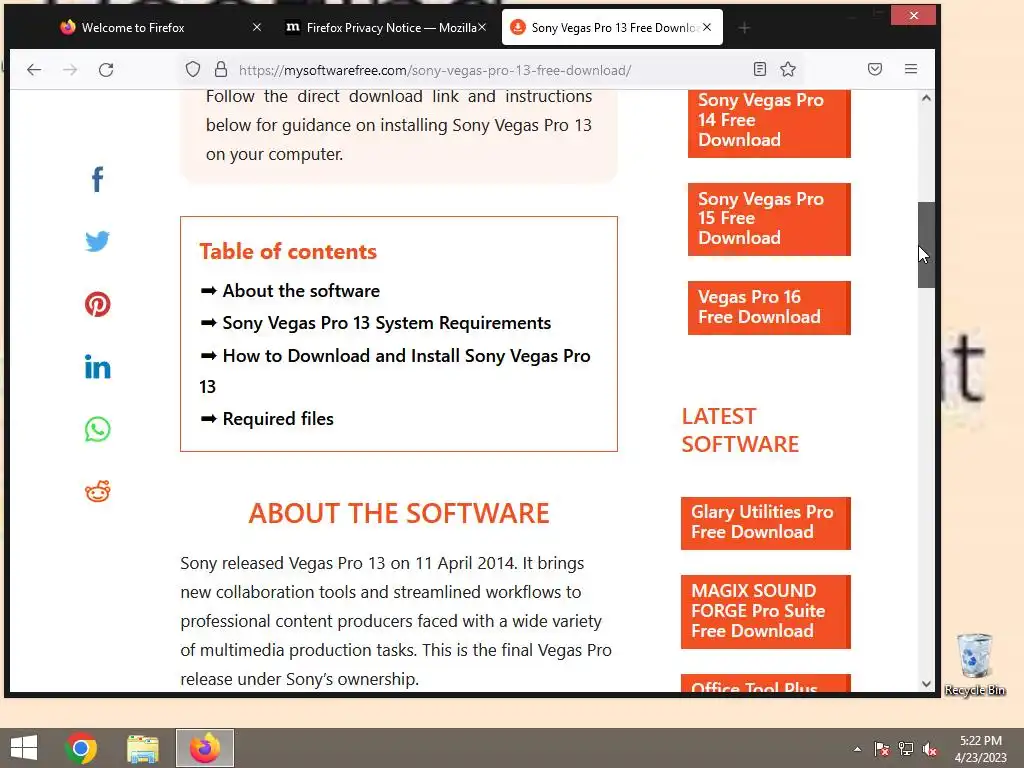Open tracking protection shield icon
The width and height of the screenshot is (1024, 768).
click(193, 69)
